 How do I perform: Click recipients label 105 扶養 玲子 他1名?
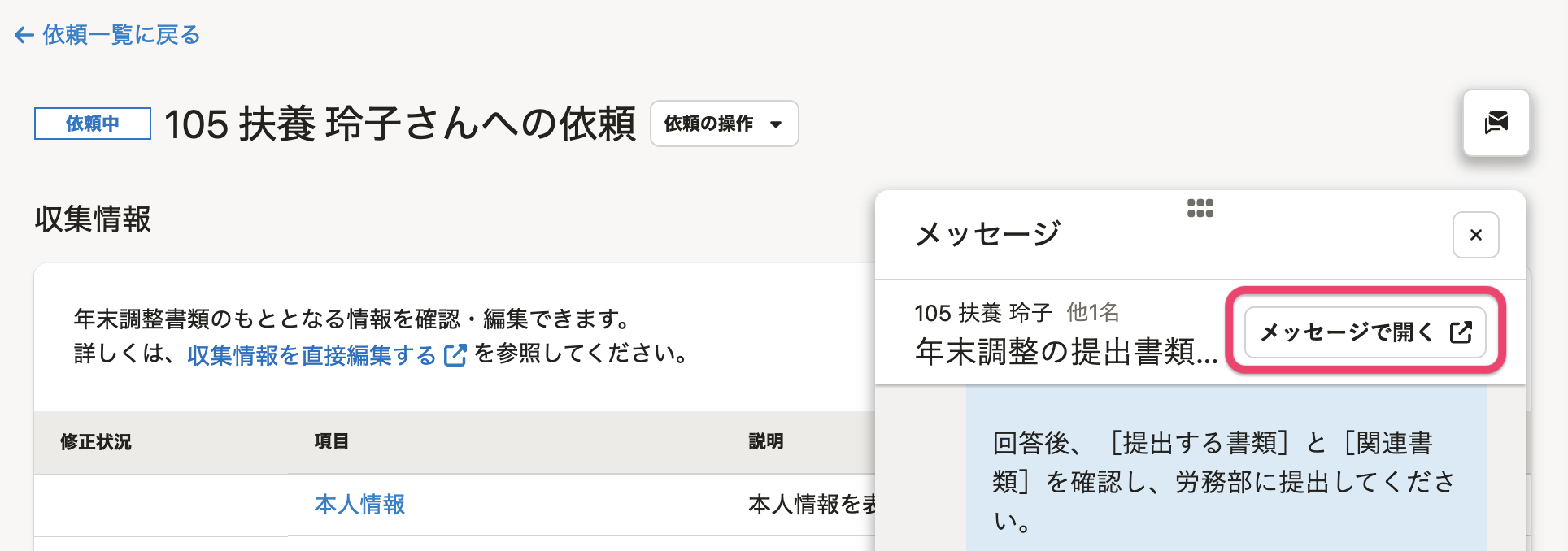(x=1017, y=312)
